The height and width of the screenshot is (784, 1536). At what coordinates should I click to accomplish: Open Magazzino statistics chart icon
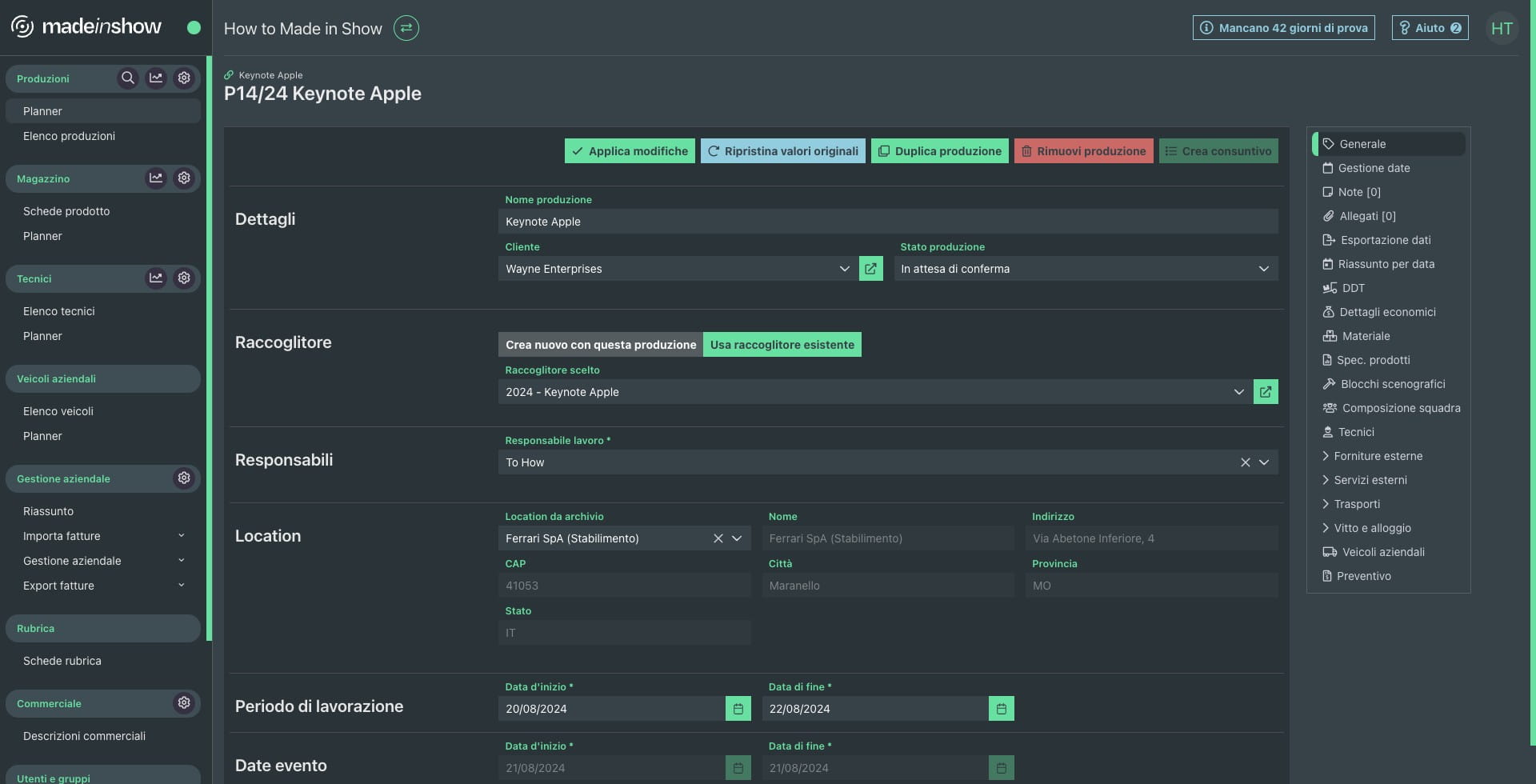point(156,178)
